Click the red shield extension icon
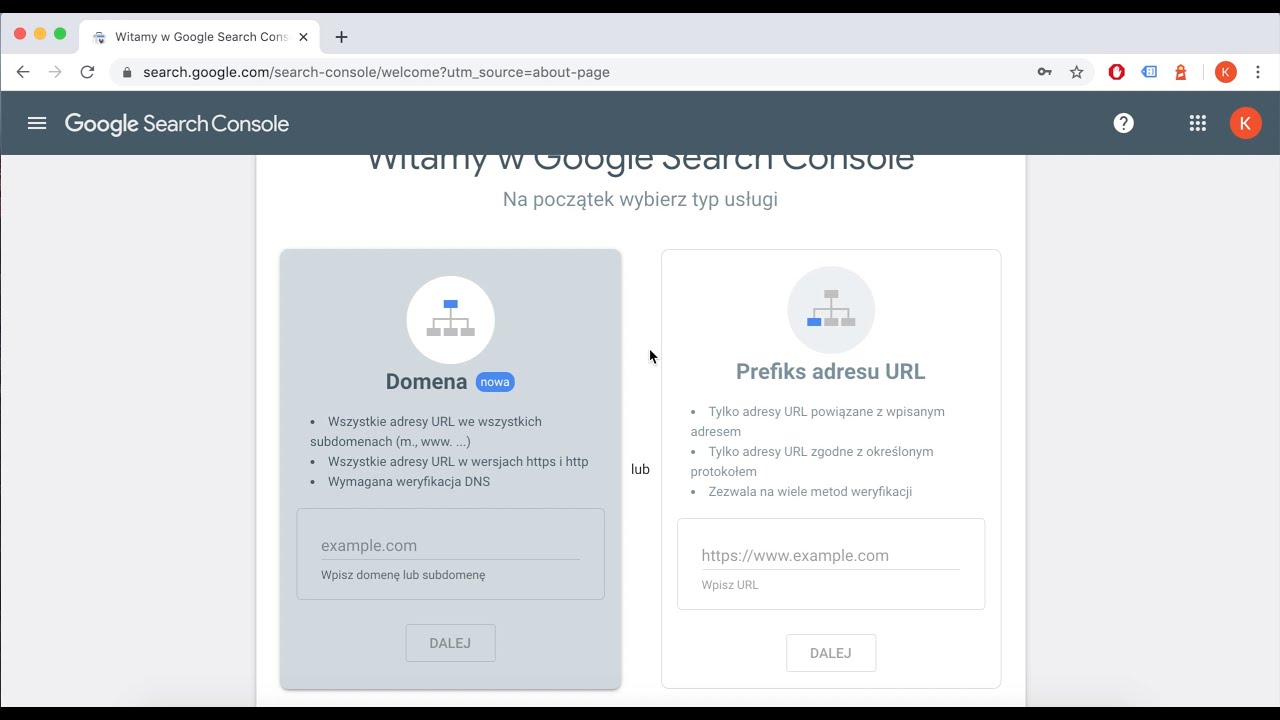The height and width of the screenshot is (720, 1280). (1117, 72)
